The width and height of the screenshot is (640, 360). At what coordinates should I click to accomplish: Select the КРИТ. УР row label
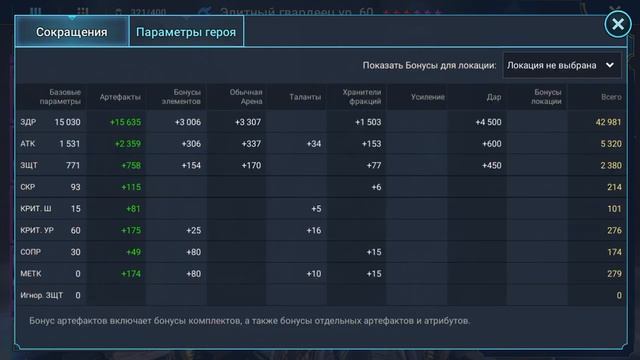coord(37,230)
